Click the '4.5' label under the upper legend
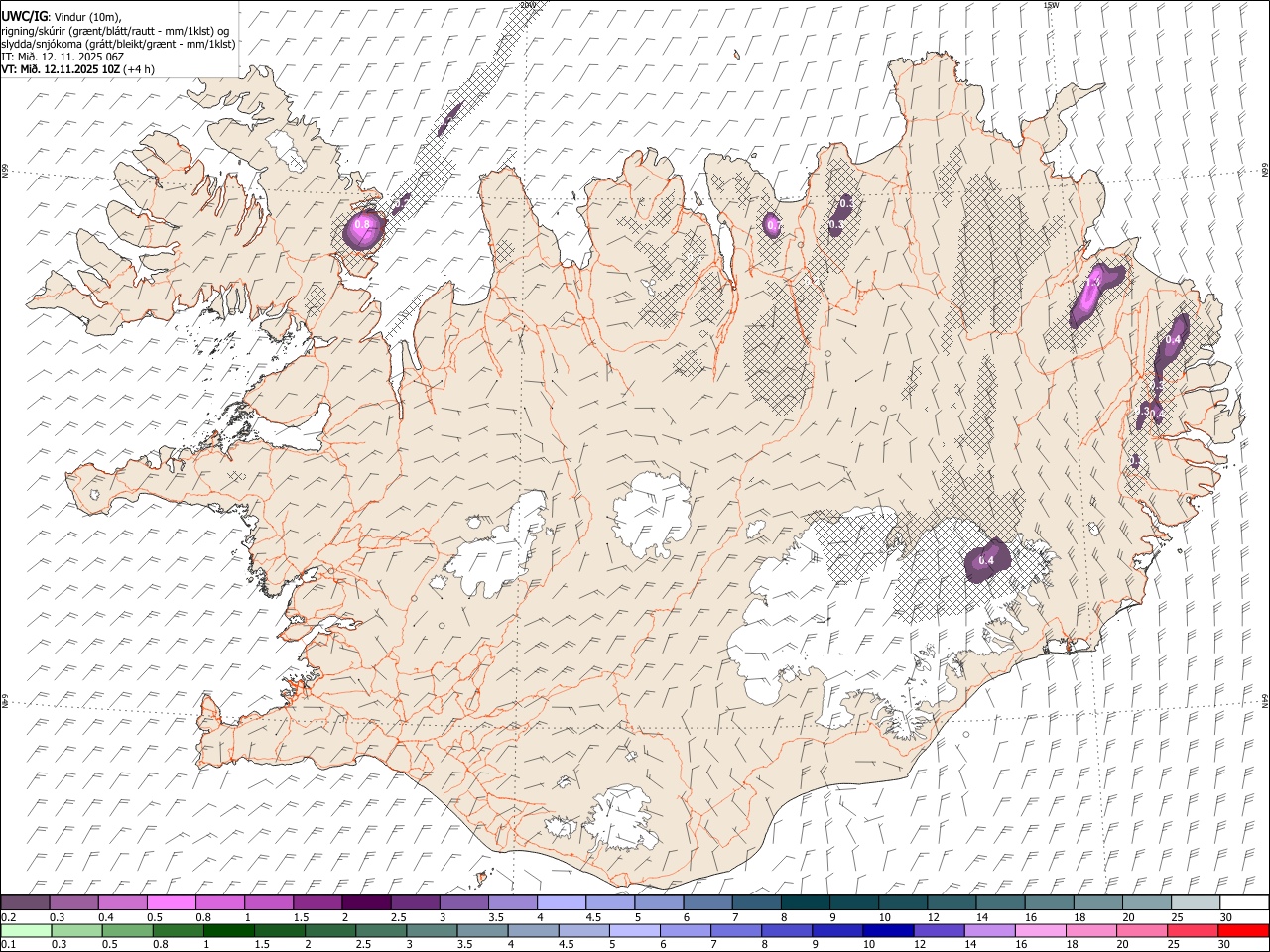The height and width of the screenshot is (952, 1270). [x=593, y=916]
